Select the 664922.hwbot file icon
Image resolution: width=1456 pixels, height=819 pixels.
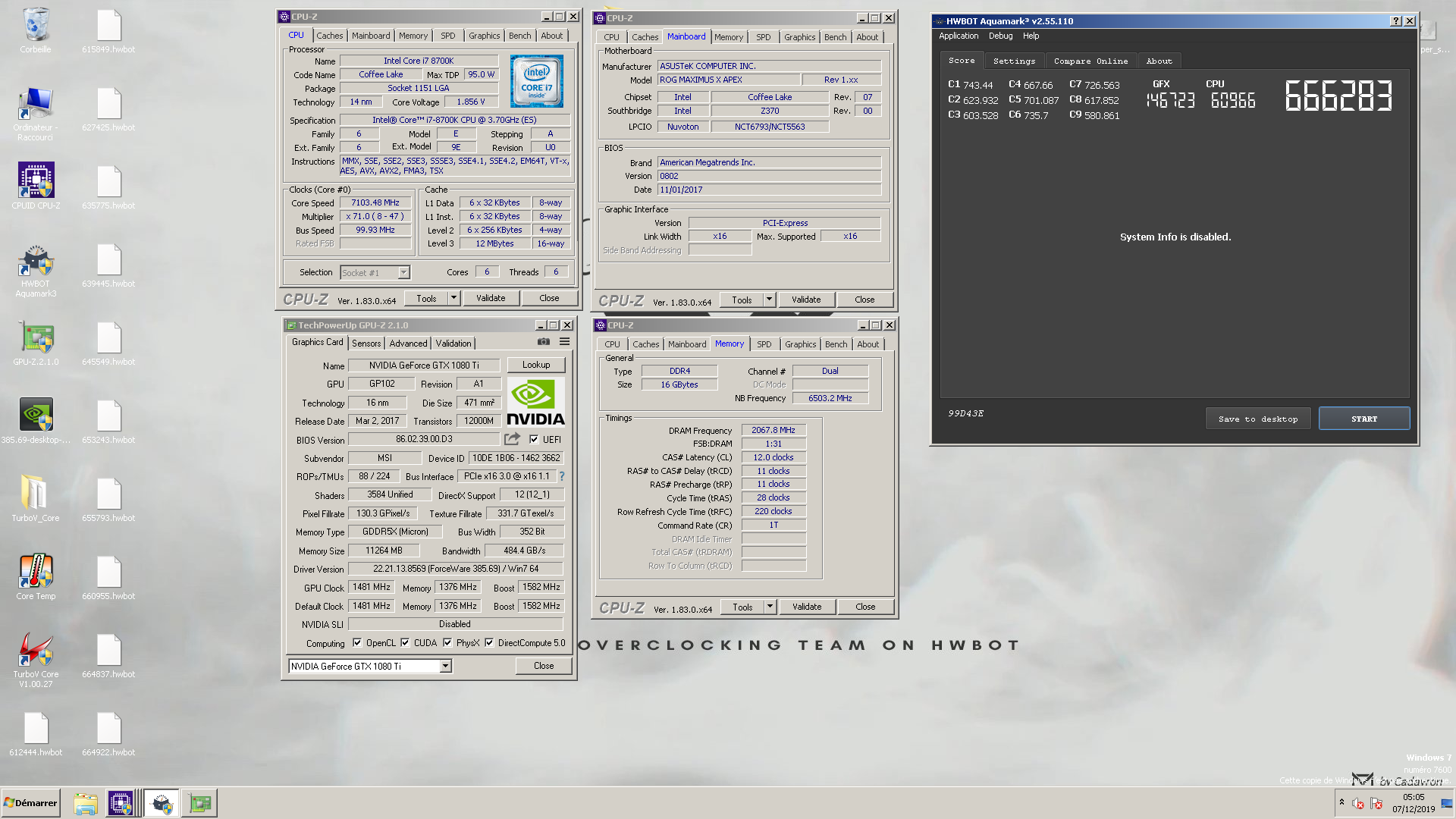click(108, 734)
